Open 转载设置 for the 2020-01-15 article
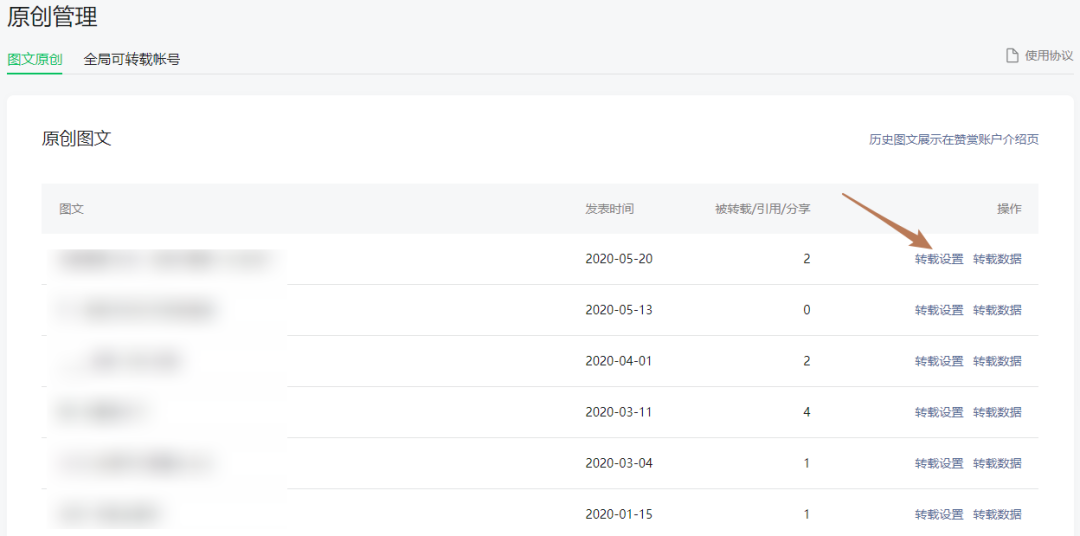The image size is (1080, 536). (x=939, y=514)
